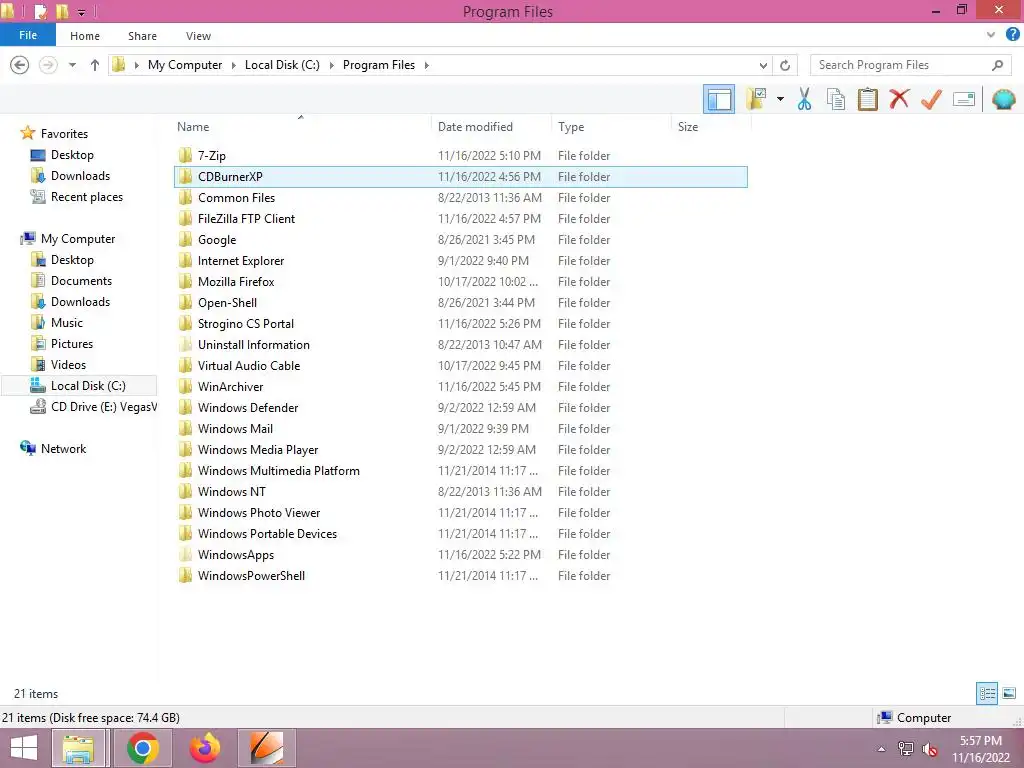1024x768 pixels.
Task: Open the File menu
Action: point(27,35)
